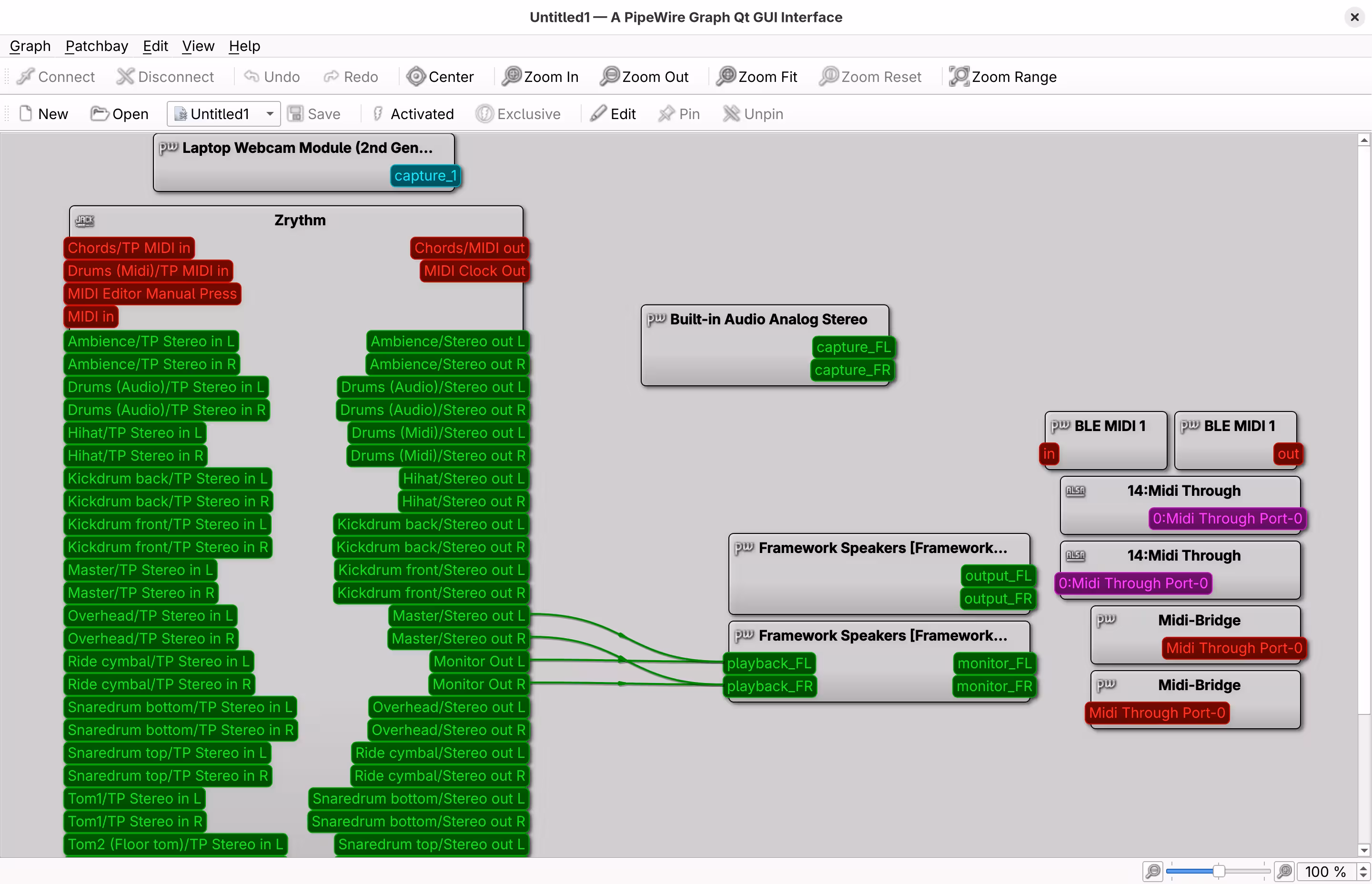Open the New patchbay option
This screenshot has width=1372, height=884.
coord(43,114)
